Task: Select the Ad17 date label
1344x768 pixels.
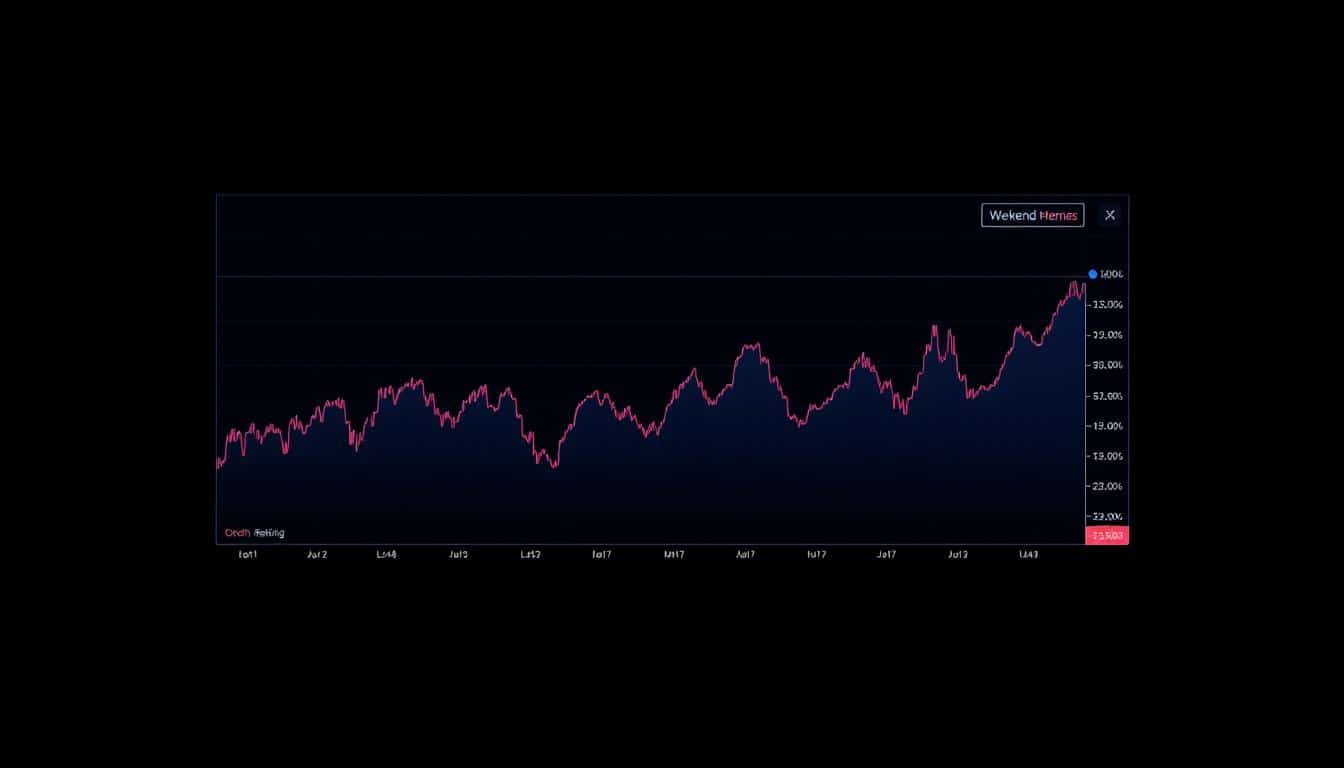Action: point(745,553)
